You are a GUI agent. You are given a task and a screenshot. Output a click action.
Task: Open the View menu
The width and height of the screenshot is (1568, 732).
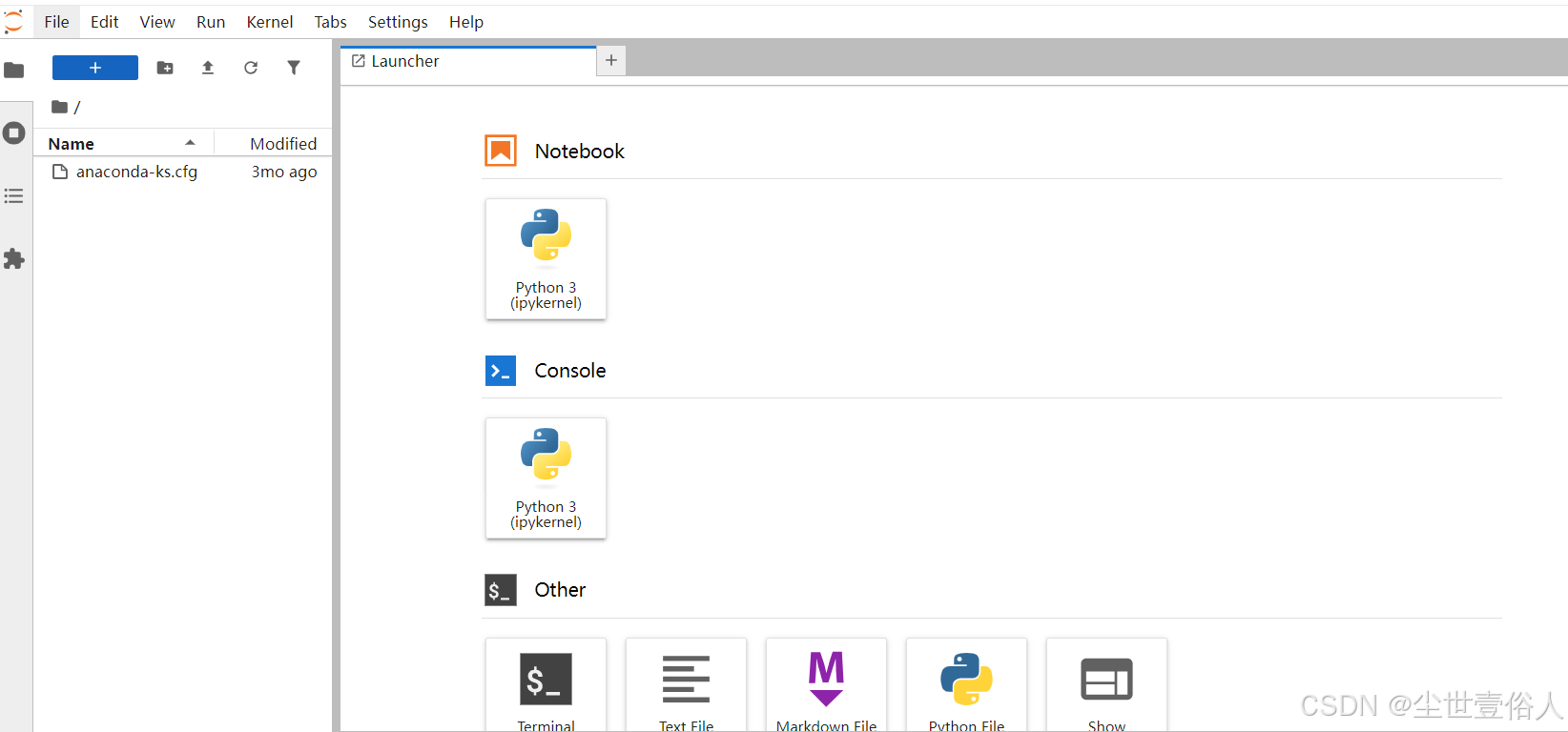157,22
